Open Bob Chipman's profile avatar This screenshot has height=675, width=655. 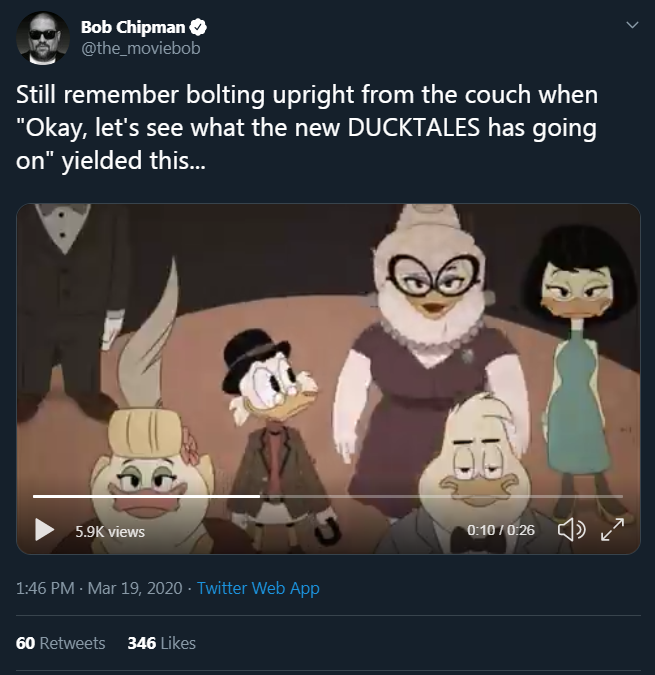43,38
